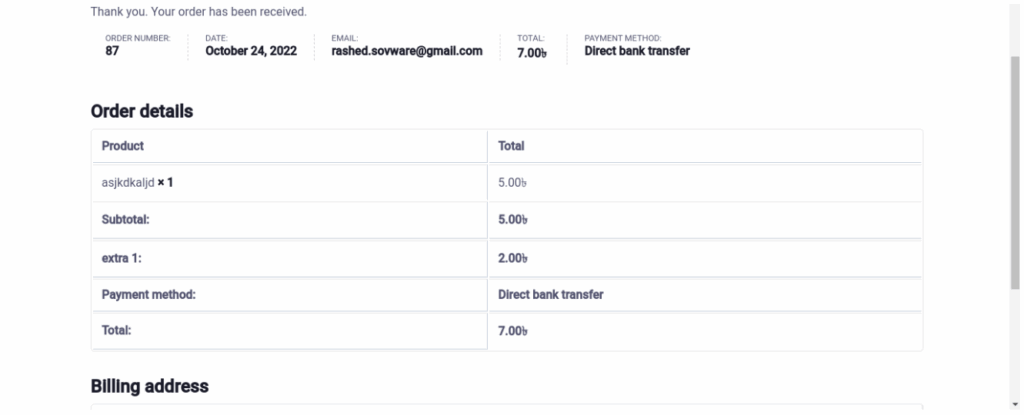Viewport: 1024px width, 415px height.
Task: Click the 7.00 amount in the last table row
Action: tap(512, 330)
